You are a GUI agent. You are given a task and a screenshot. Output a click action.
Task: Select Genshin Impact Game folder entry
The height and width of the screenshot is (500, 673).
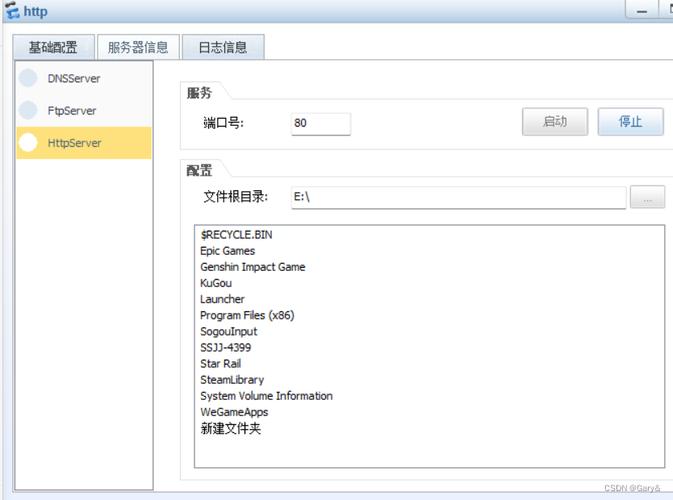click(253, 267)
